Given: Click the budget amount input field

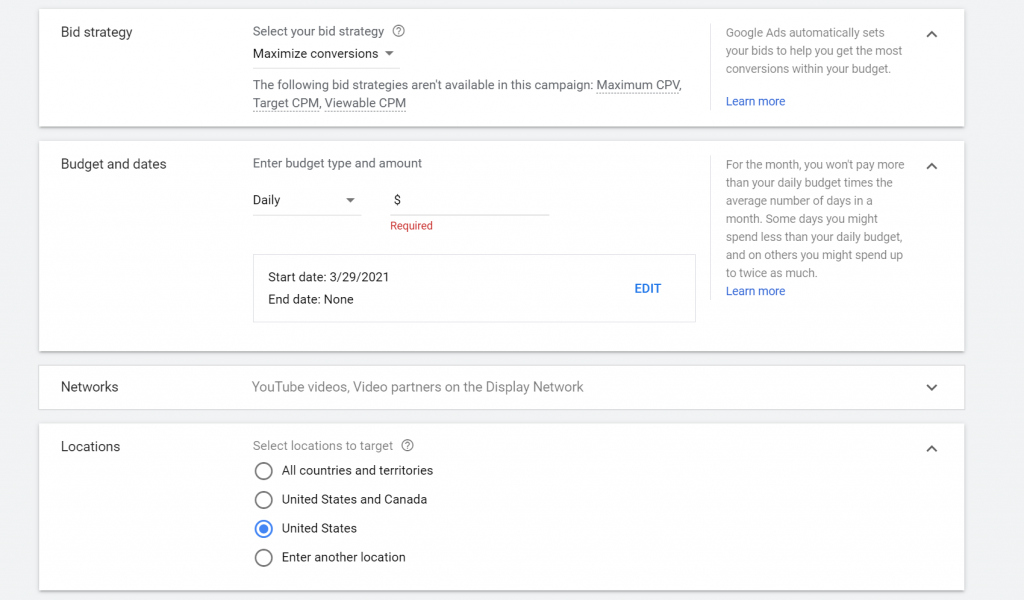Looking at the screenshot, I should click(470, 200).
